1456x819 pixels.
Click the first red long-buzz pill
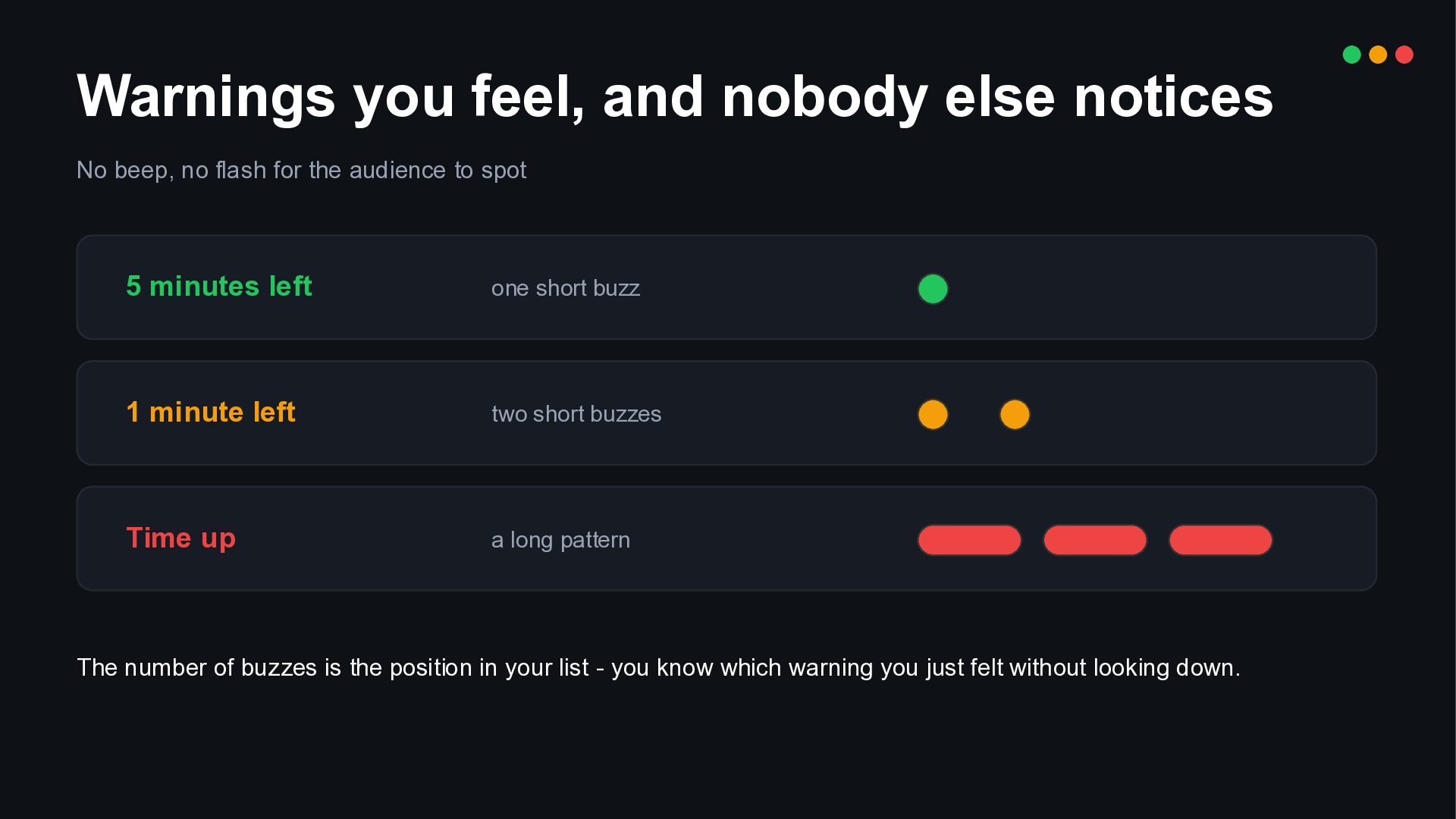coord(969,540)
